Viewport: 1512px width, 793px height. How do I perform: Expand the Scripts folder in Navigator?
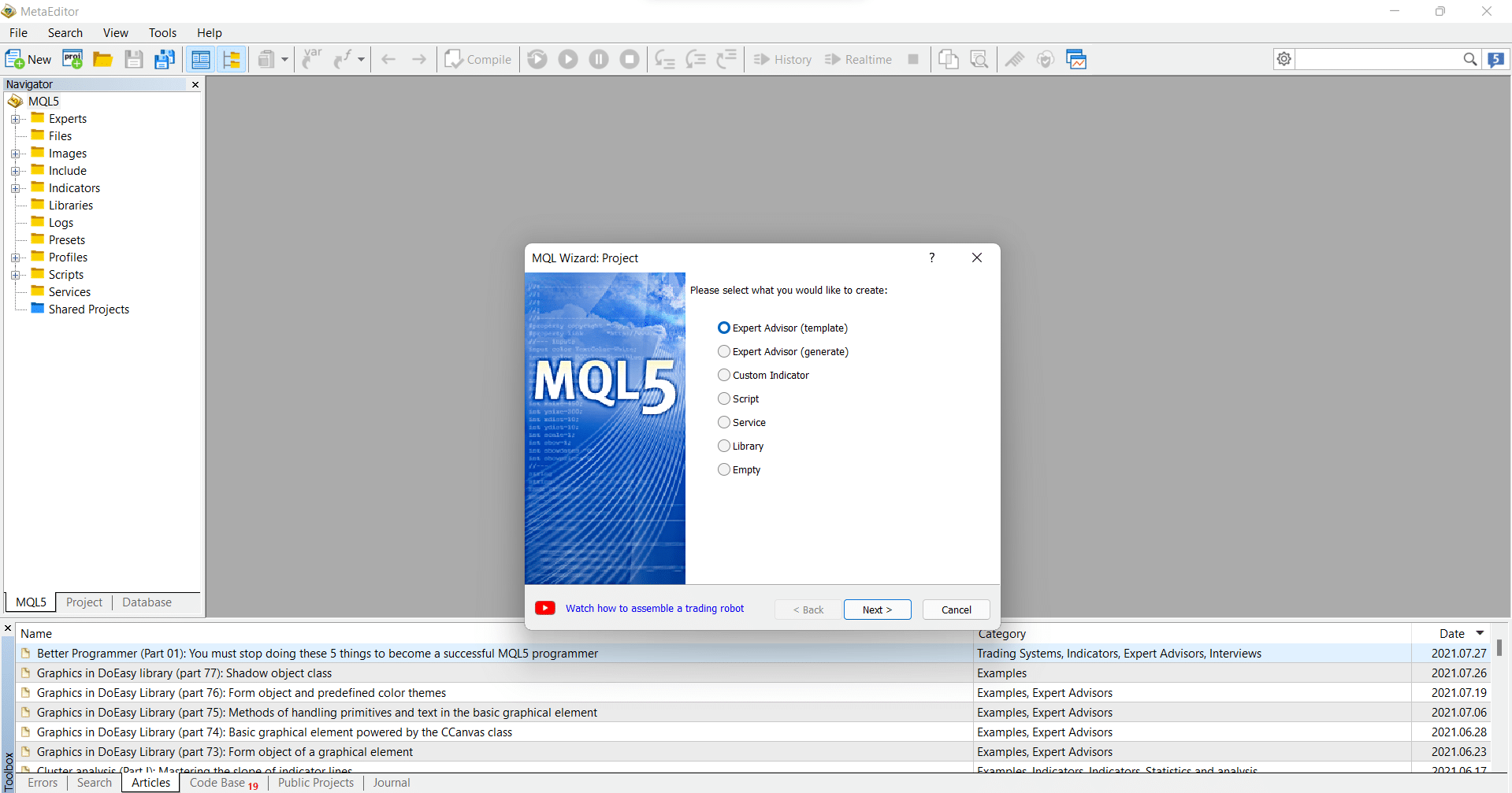tap(15, 275)
